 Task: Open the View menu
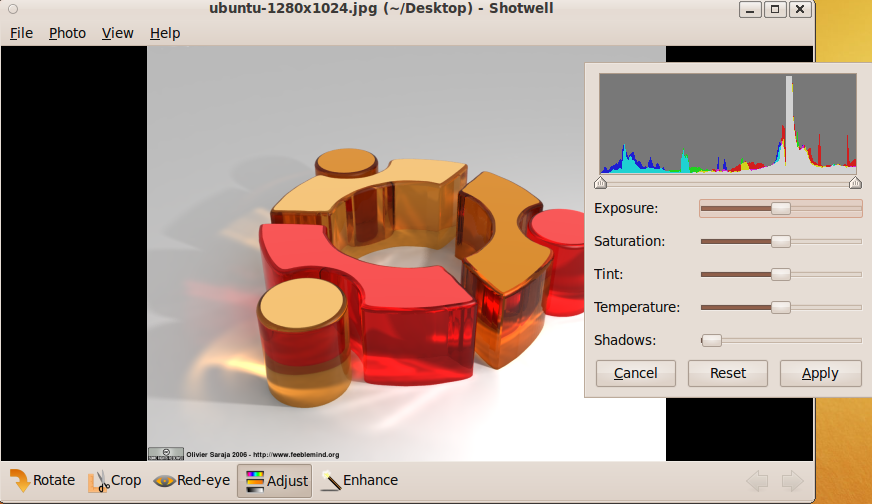click(117, 33)
